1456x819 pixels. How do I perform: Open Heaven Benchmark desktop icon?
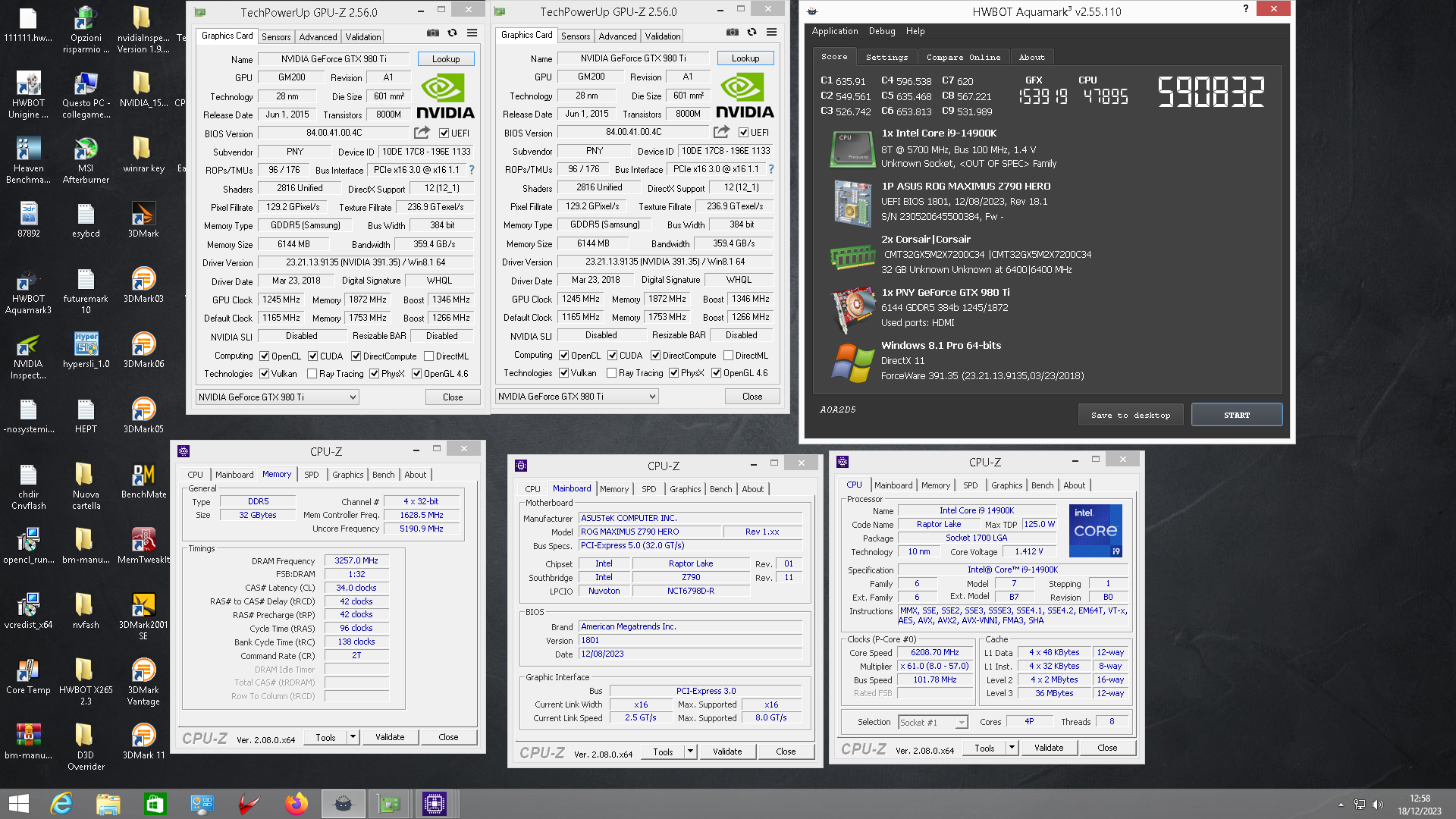click(28, 161)
